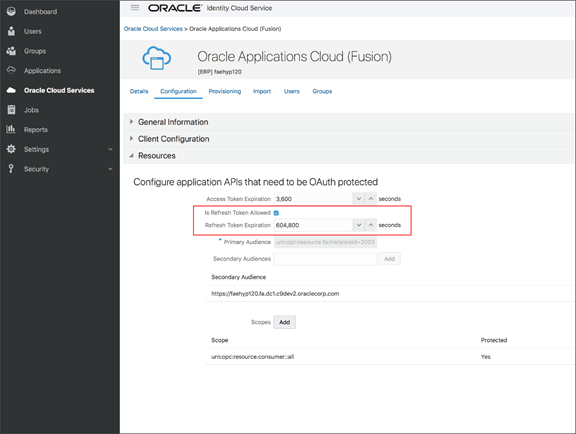Viewport: 576px width, 434px height.
Task: Open the Provisioning tab
Action: click(x=225, y=91)
